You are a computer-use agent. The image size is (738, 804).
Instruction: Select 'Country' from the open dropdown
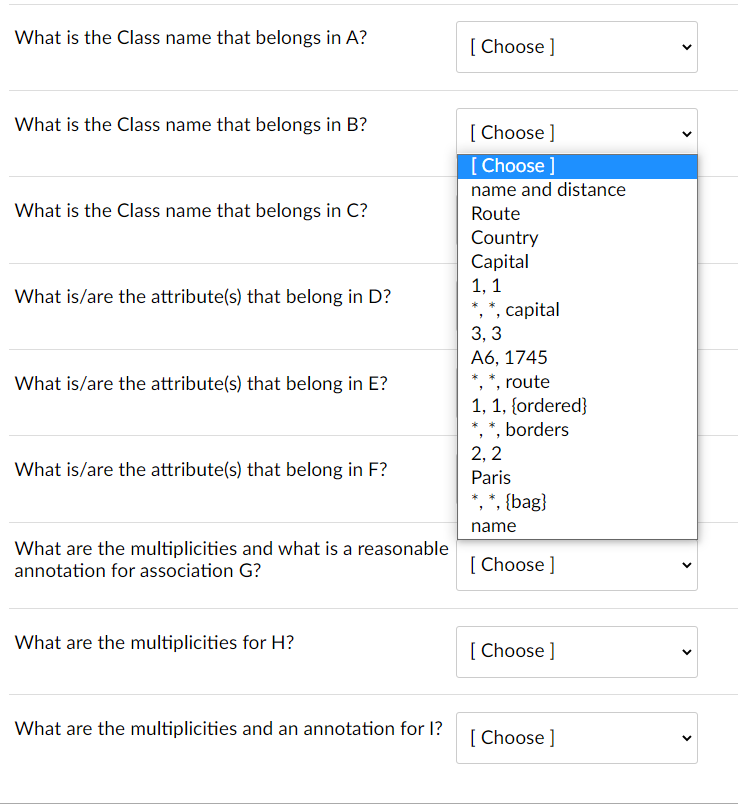click(x=504, y=237)
